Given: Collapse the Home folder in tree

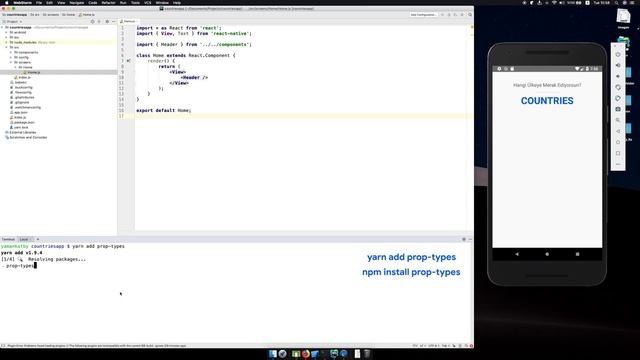Looking at the screenshot, I should pyautogui.click(x=16, y=67).
